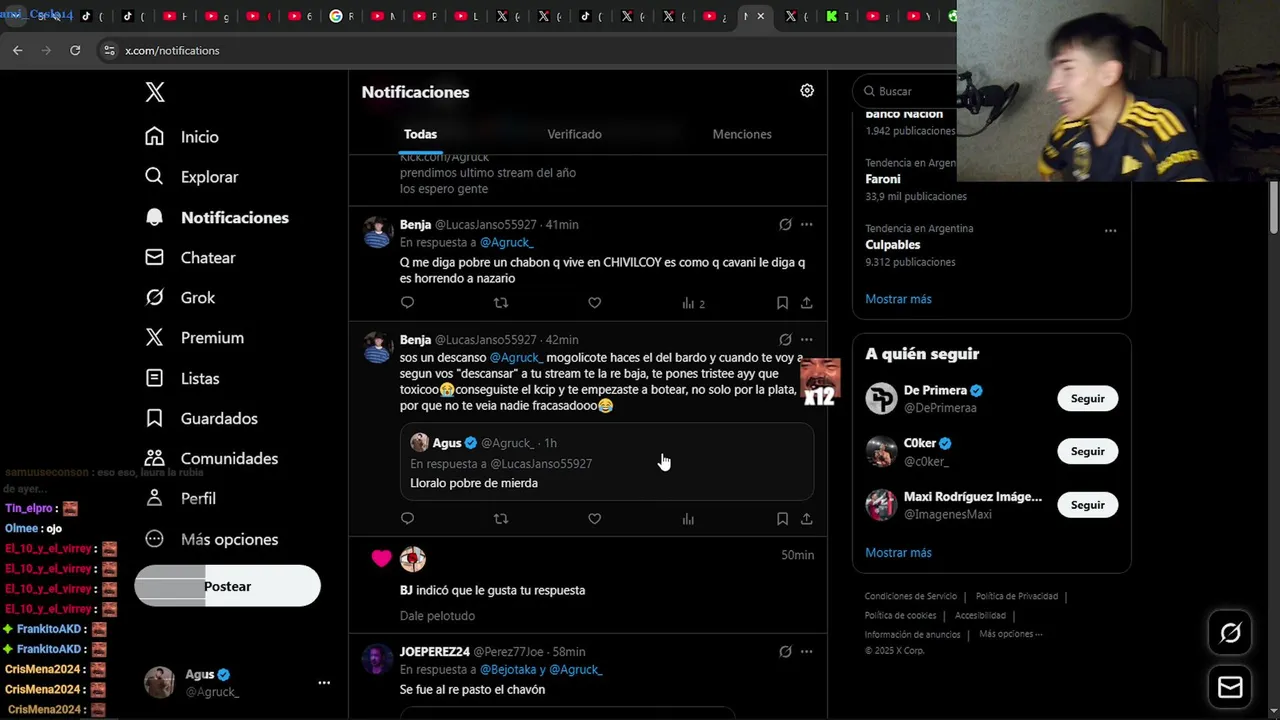Open Comunidades in the sidebar
Screen dimensions: 1280x720
211,458
